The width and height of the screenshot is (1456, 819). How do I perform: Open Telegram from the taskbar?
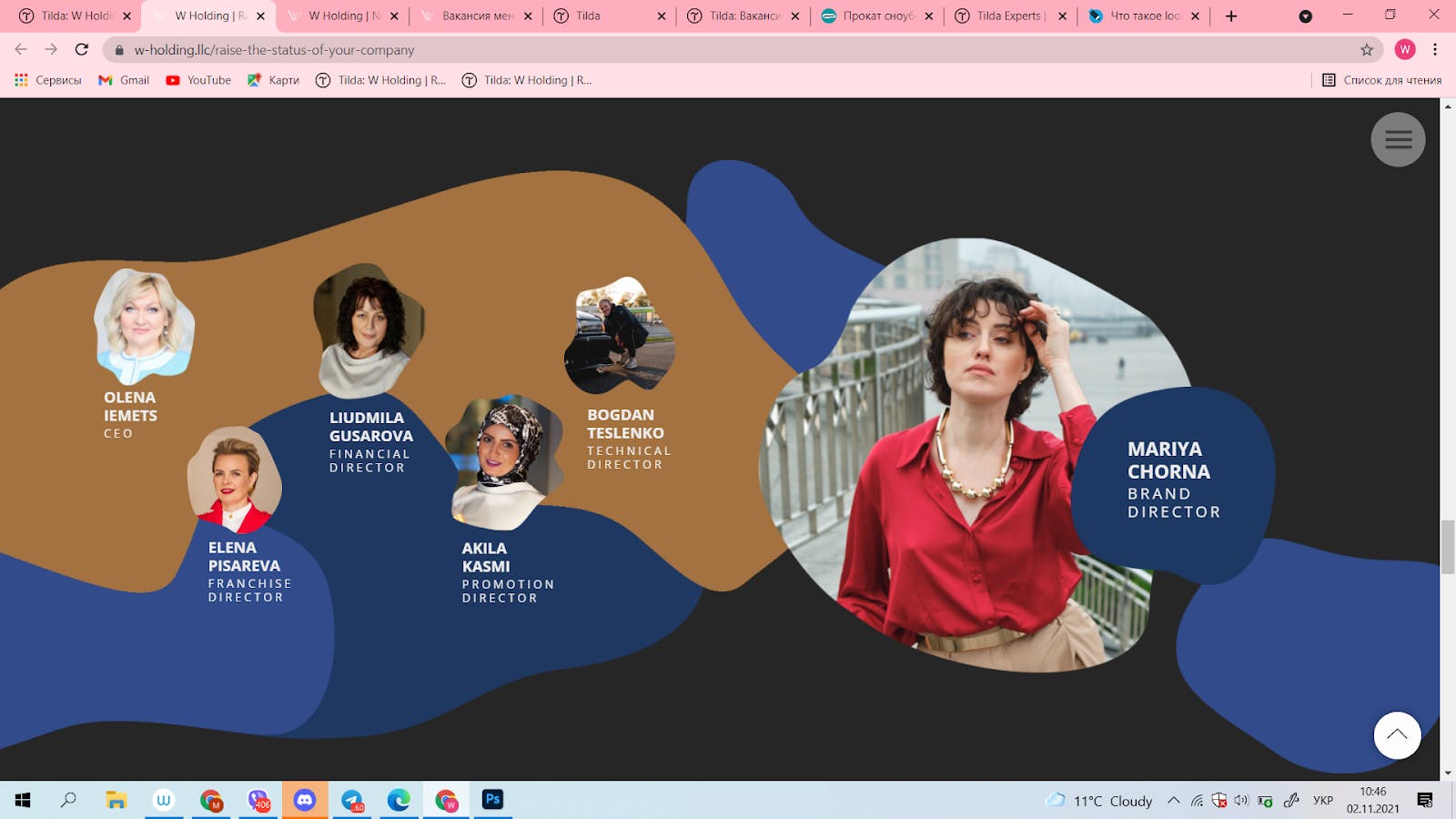(352, 800)
